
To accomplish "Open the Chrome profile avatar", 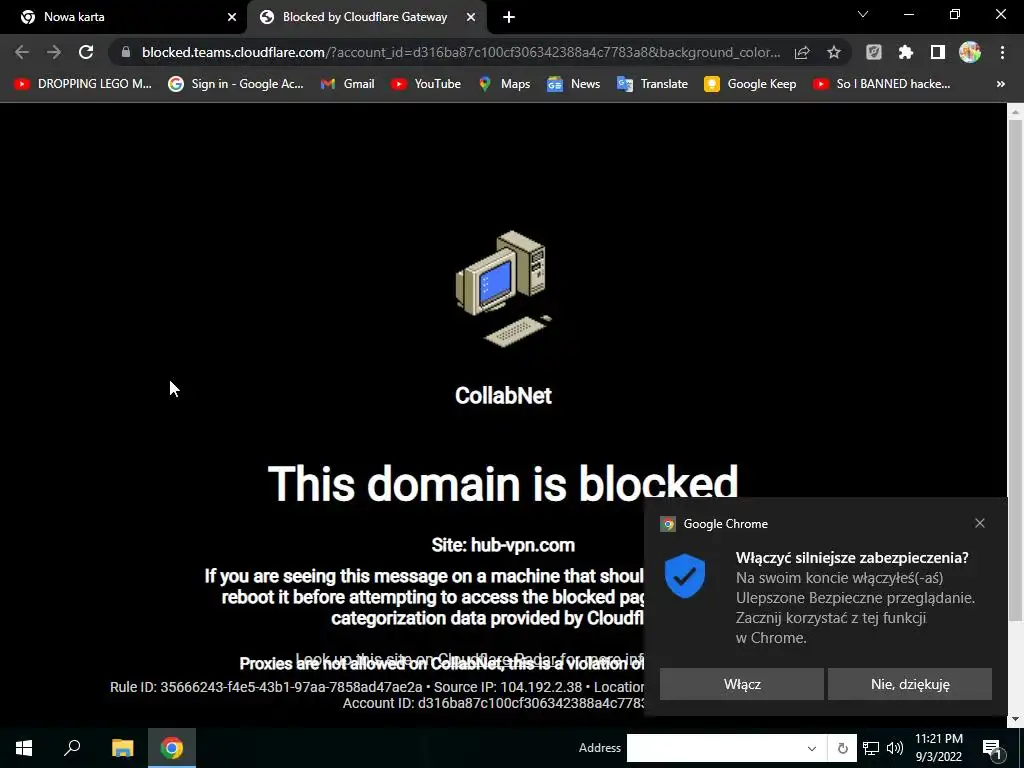I will click(970, 52).
